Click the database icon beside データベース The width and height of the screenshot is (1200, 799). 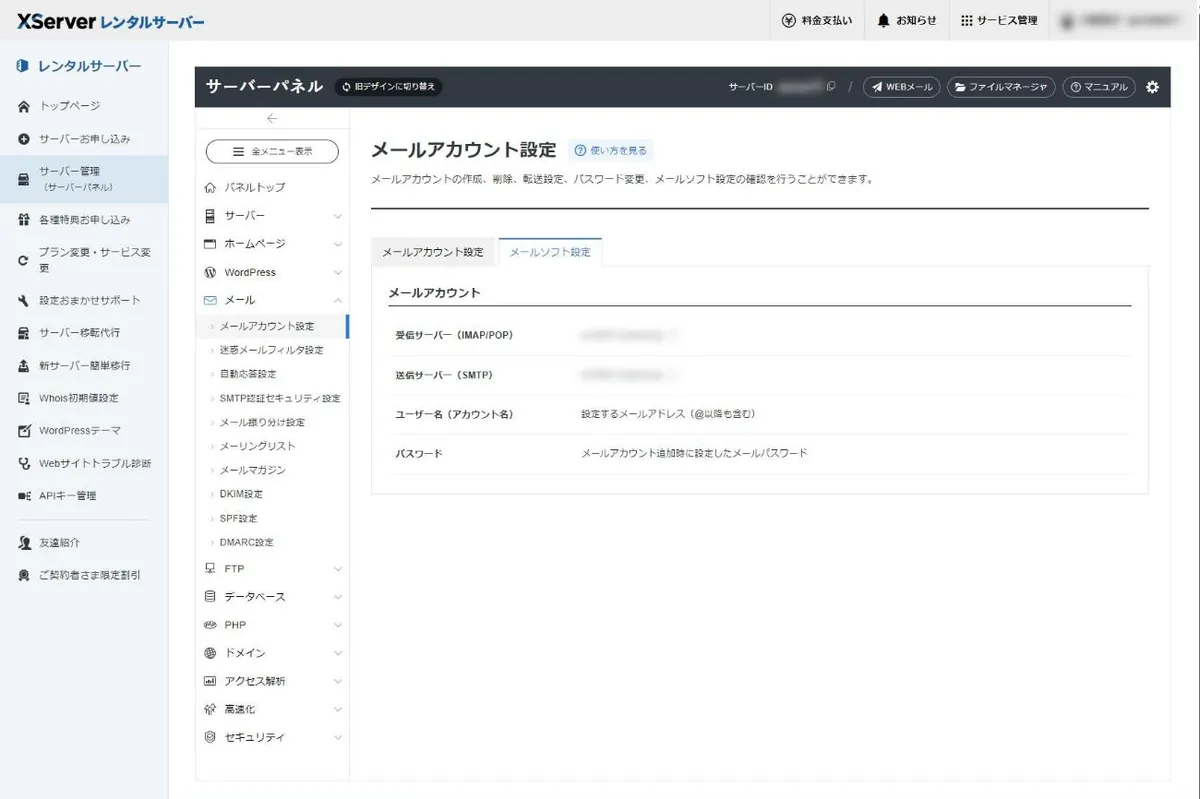coord(210,597)
